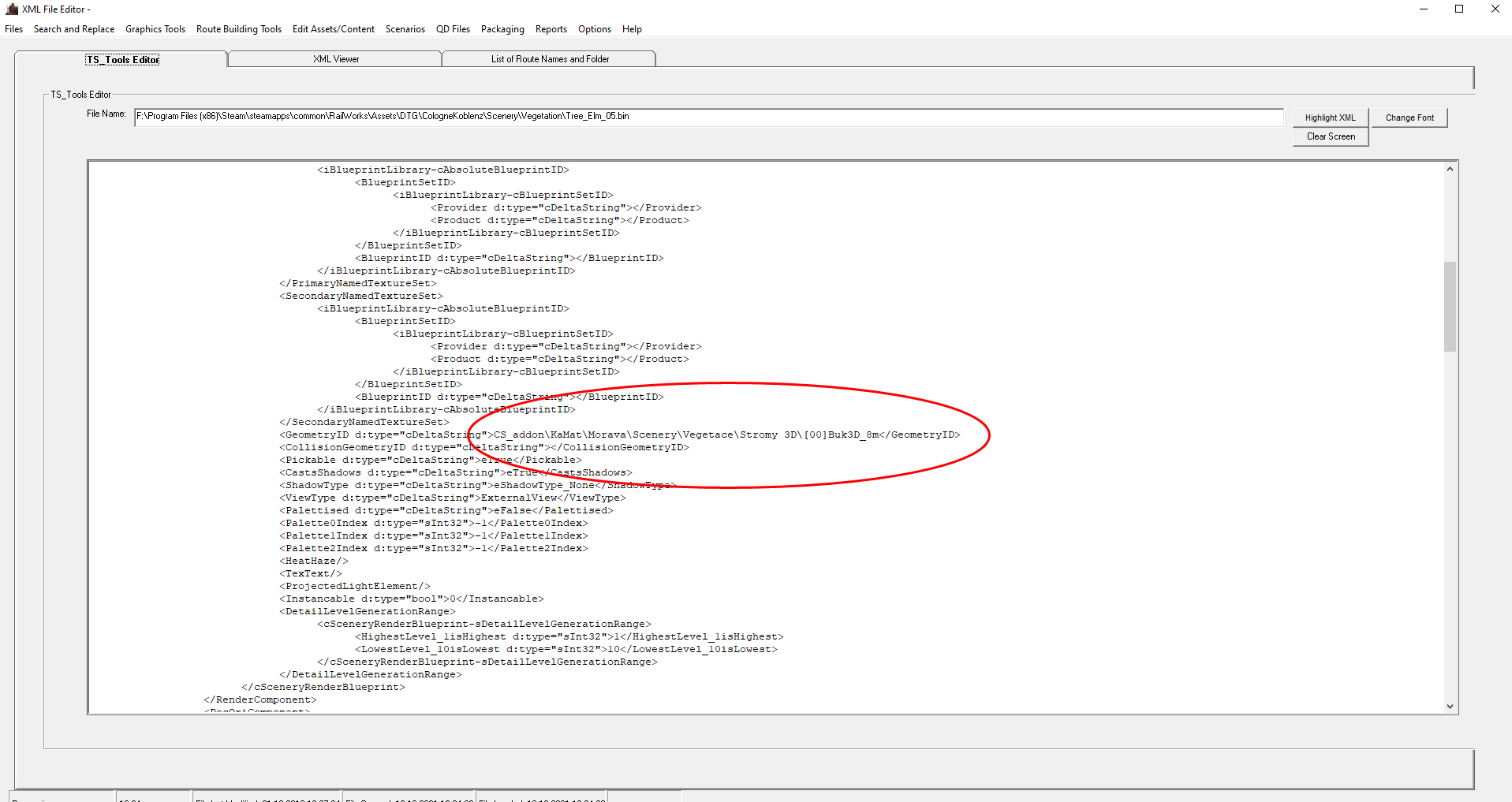1512x802 pixels.
Task: Open the QD Files menu
Action: (x=453, y=29)
